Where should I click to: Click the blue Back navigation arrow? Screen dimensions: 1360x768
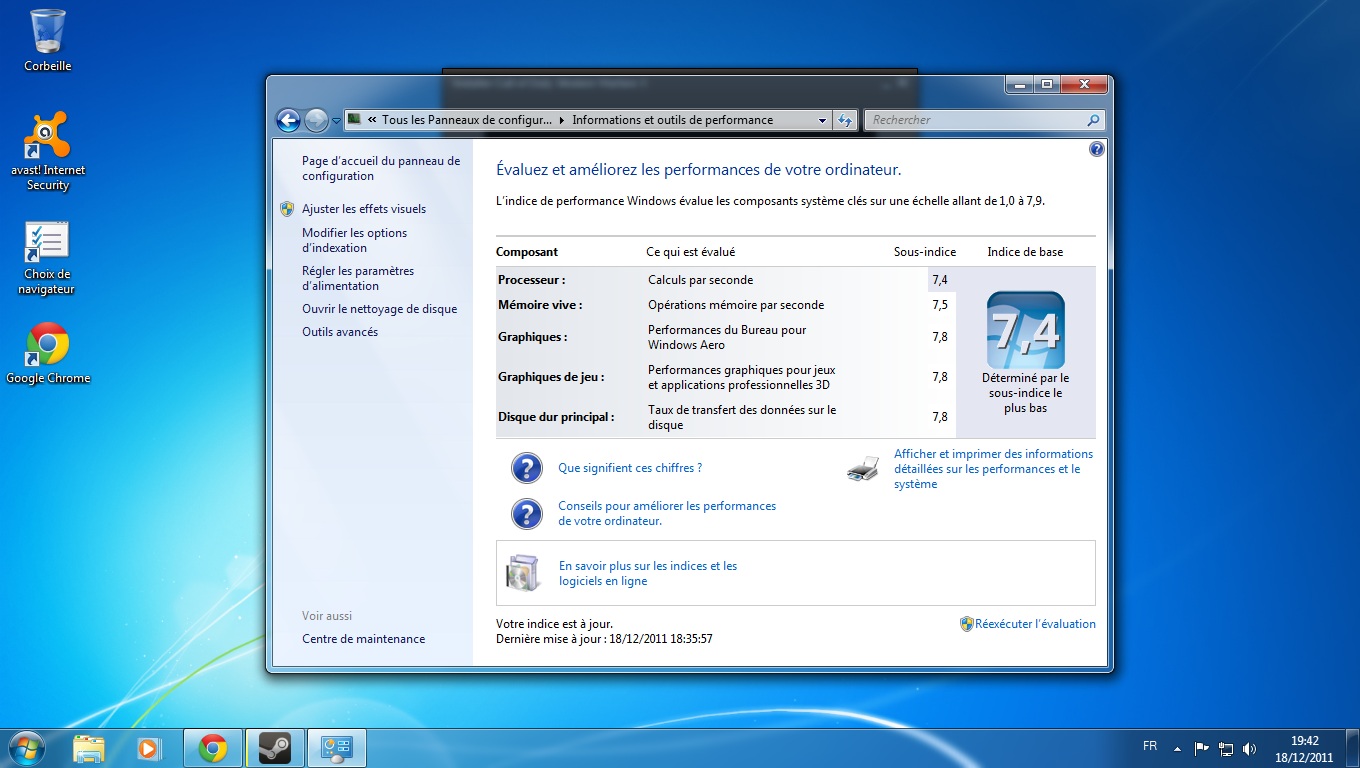(x=288, y=120)
